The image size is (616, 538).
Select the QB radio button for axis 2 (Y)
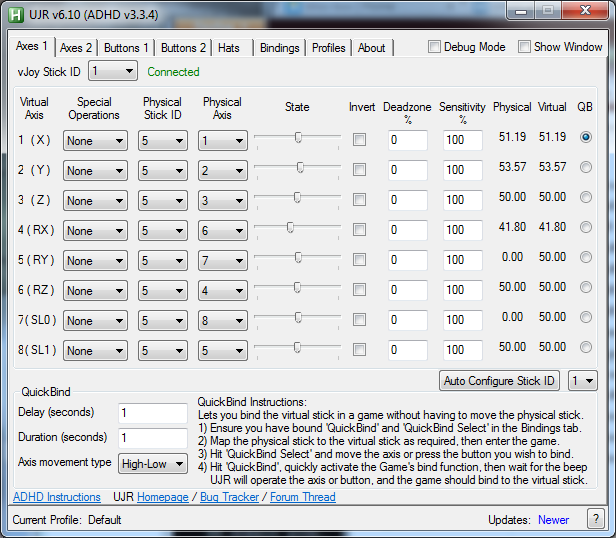click(586, 167)
